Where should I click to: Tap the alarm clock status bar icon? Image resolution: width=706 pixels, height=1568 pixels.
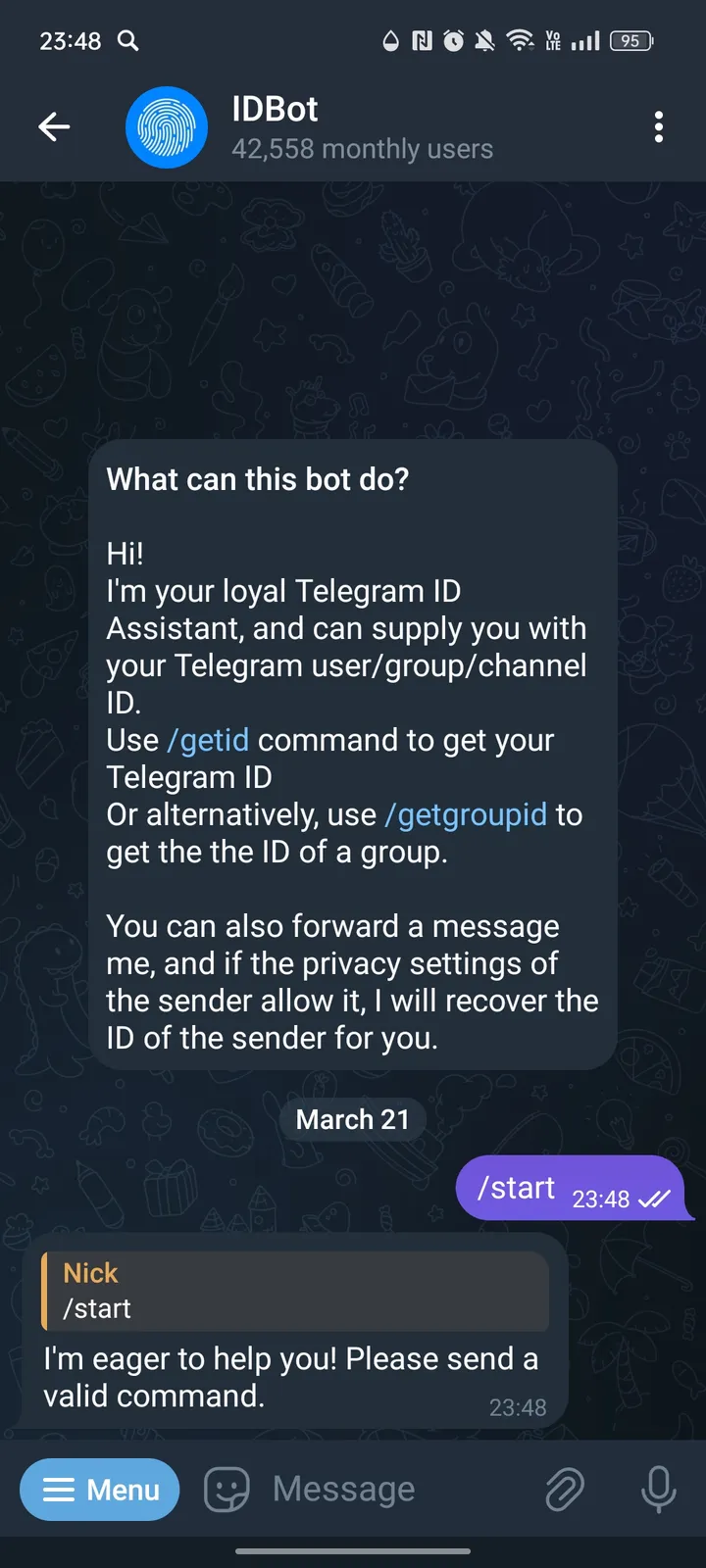452,40
